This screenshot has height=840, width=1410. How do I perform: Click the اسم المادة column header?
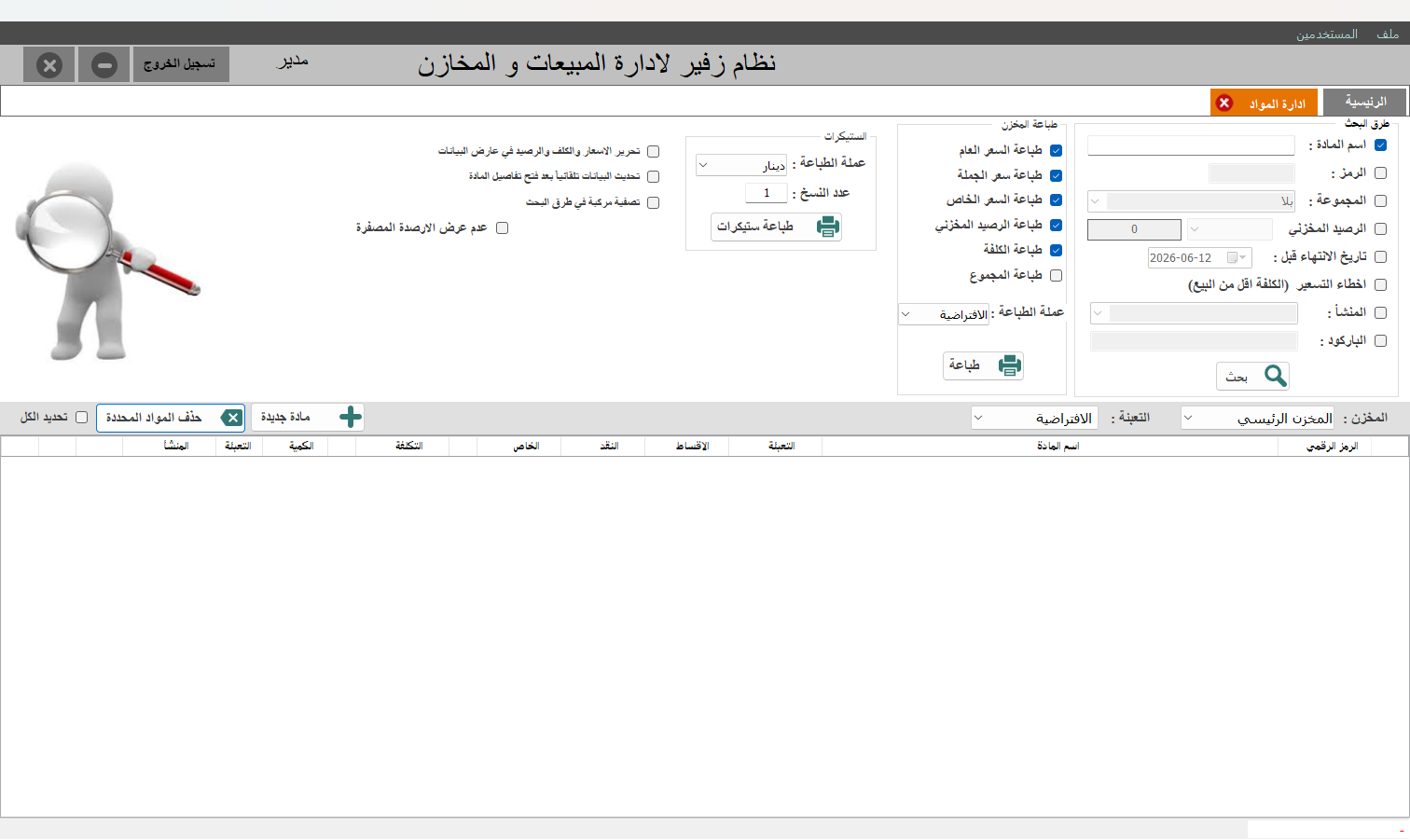click(x=1050, y=447)
